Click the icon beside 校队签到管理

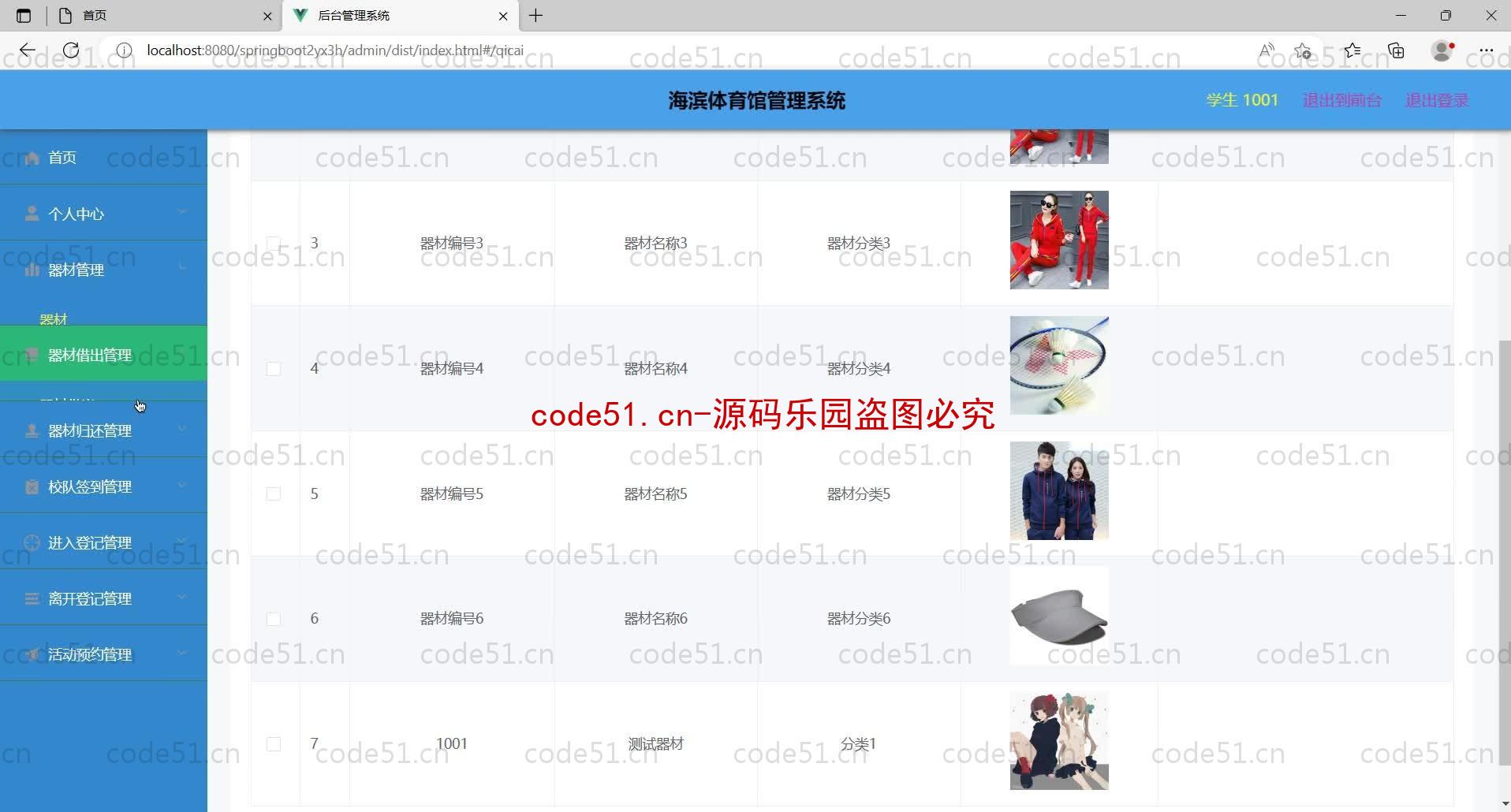click(32, 486)
